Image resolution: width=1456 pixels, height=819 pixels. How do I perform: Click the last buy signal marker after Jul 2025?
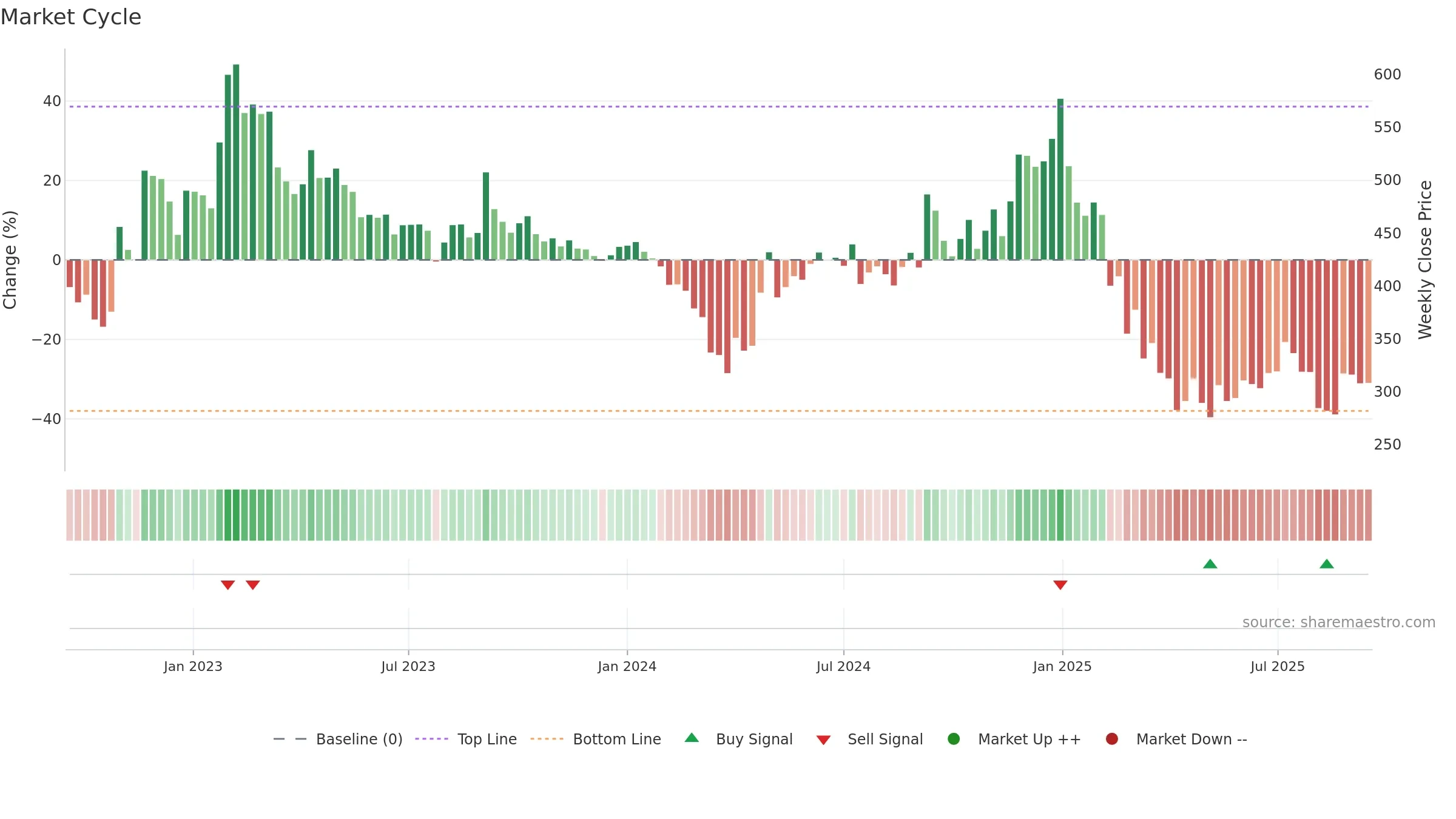tap(1327, 564)
